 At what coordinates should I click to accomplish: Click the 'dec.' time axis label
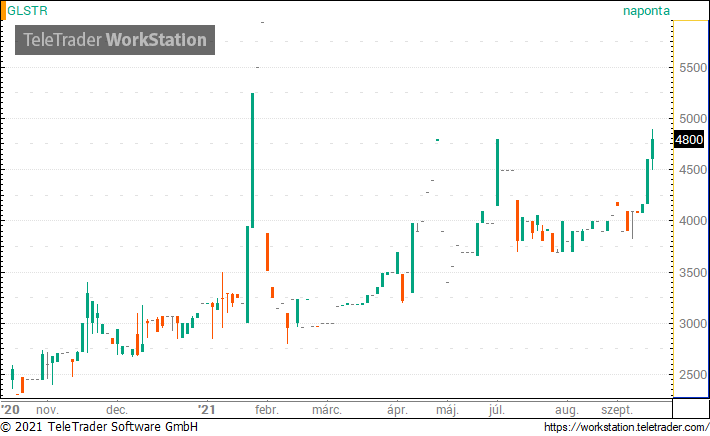click(x=117, y=410)
